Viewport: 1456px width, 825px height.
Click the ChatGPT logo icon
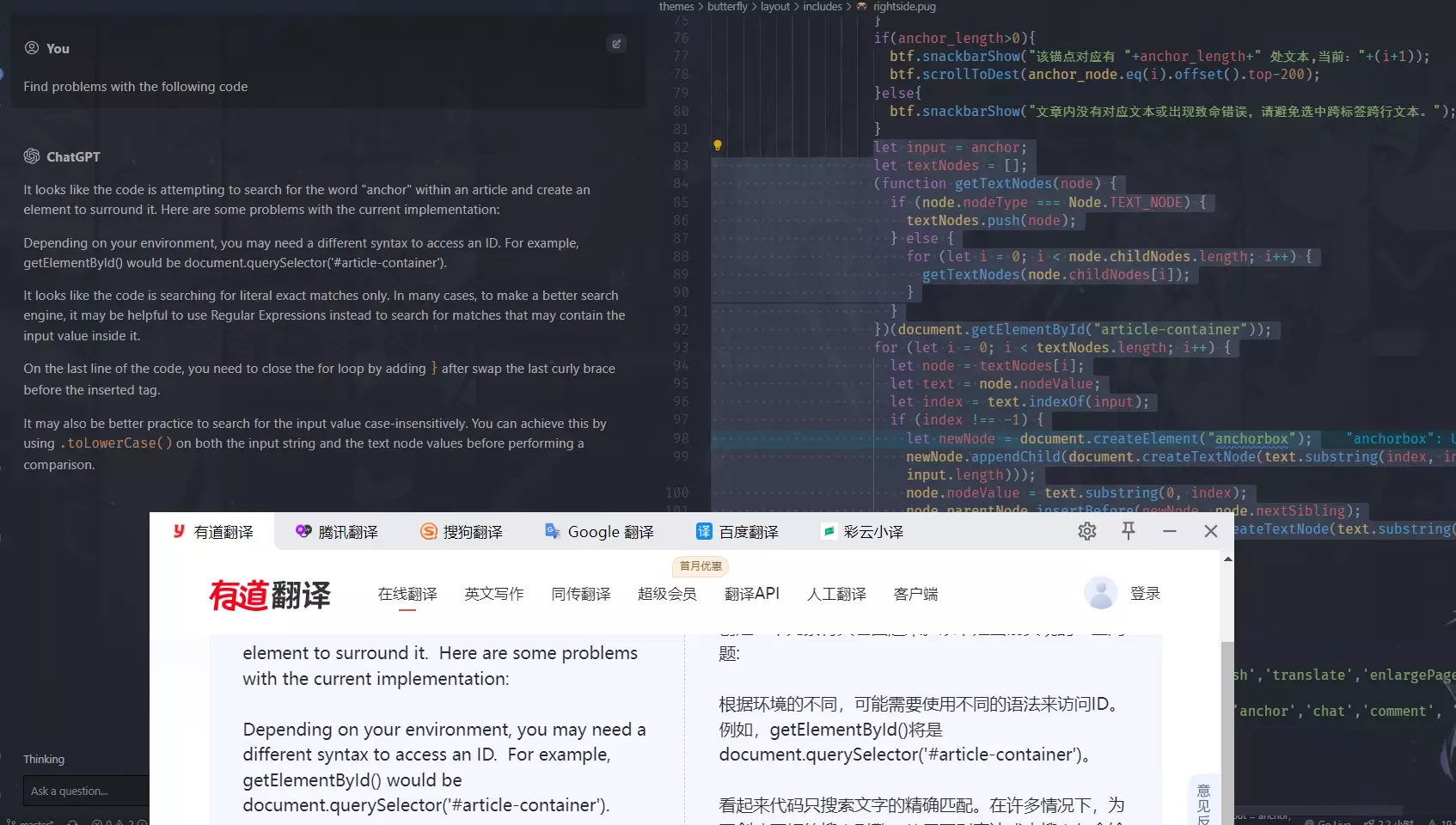[32, 156]
